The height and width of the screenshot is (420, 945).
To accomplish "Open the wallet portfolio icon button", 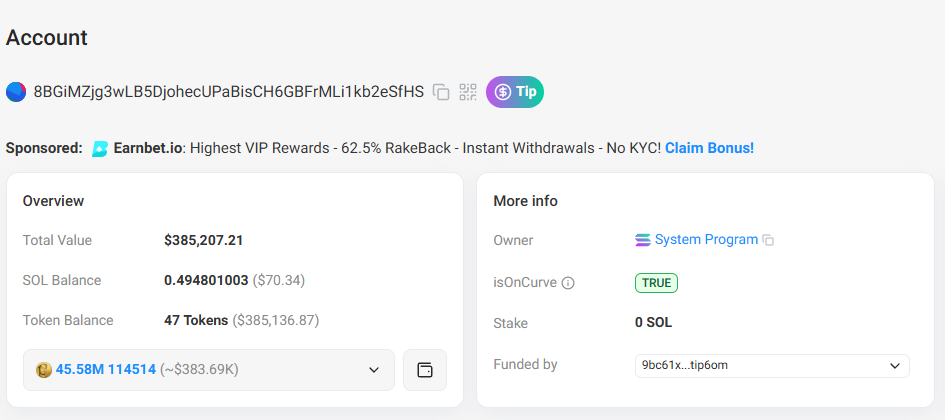I will 425,370.
